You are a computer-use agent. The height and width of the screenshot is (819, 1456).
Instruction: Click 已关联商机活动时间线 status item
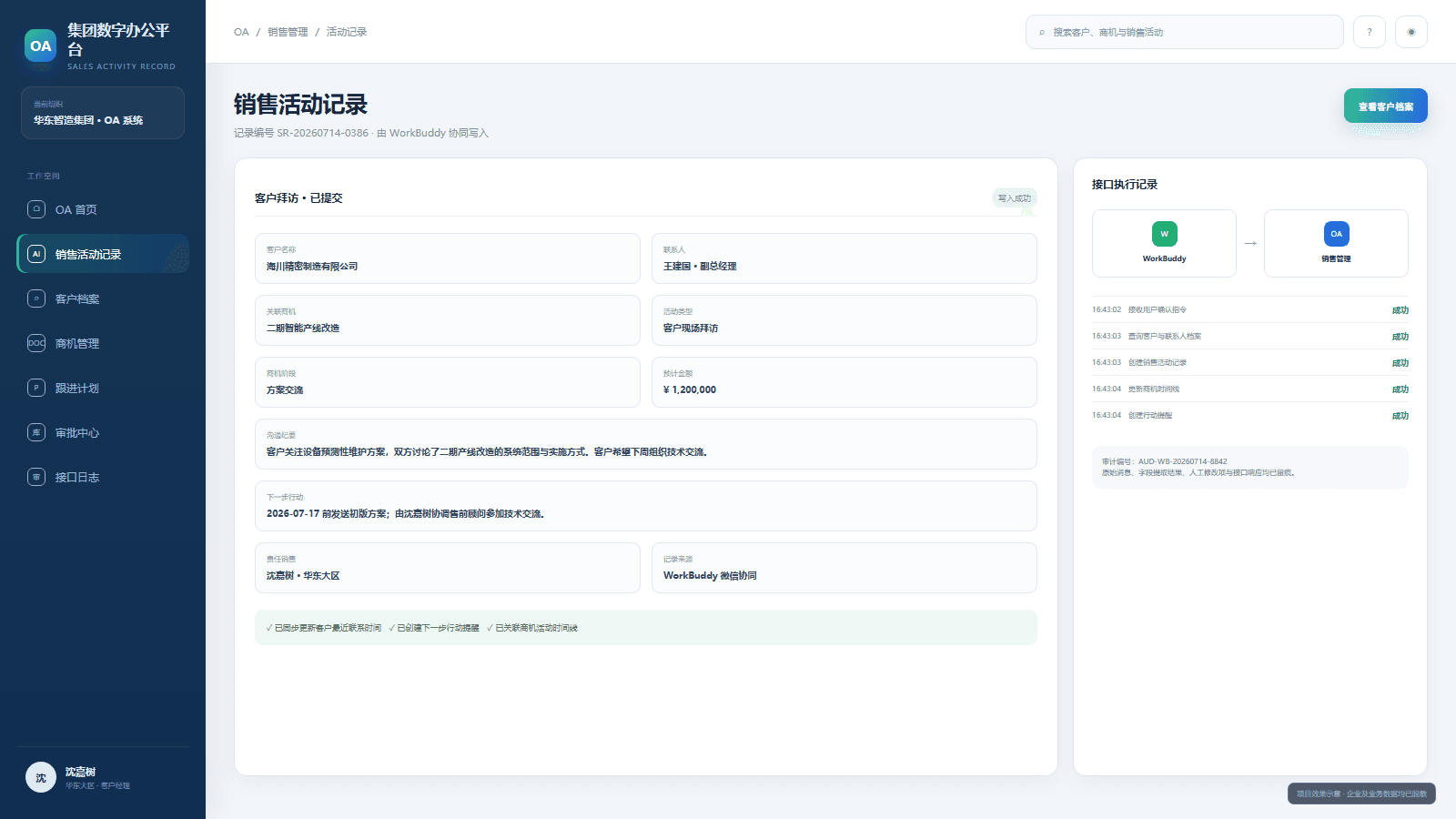[531, 628]
